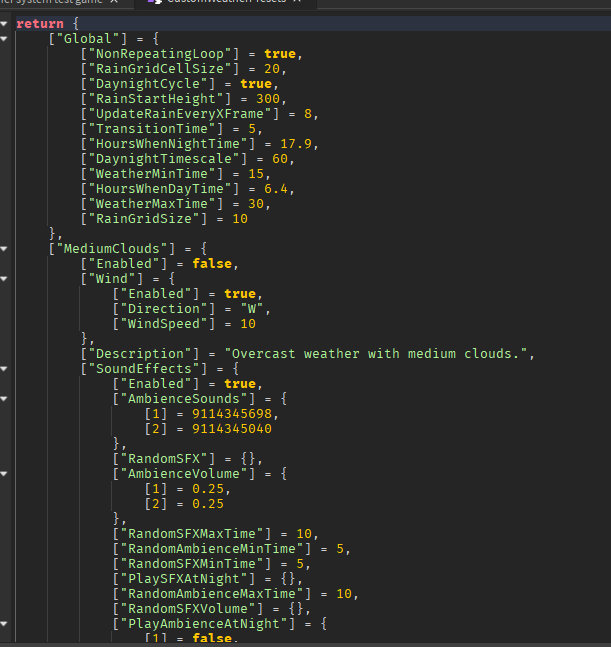
Task: Collapse the MediumClouds table fold arrow
Action: [4, 249]
